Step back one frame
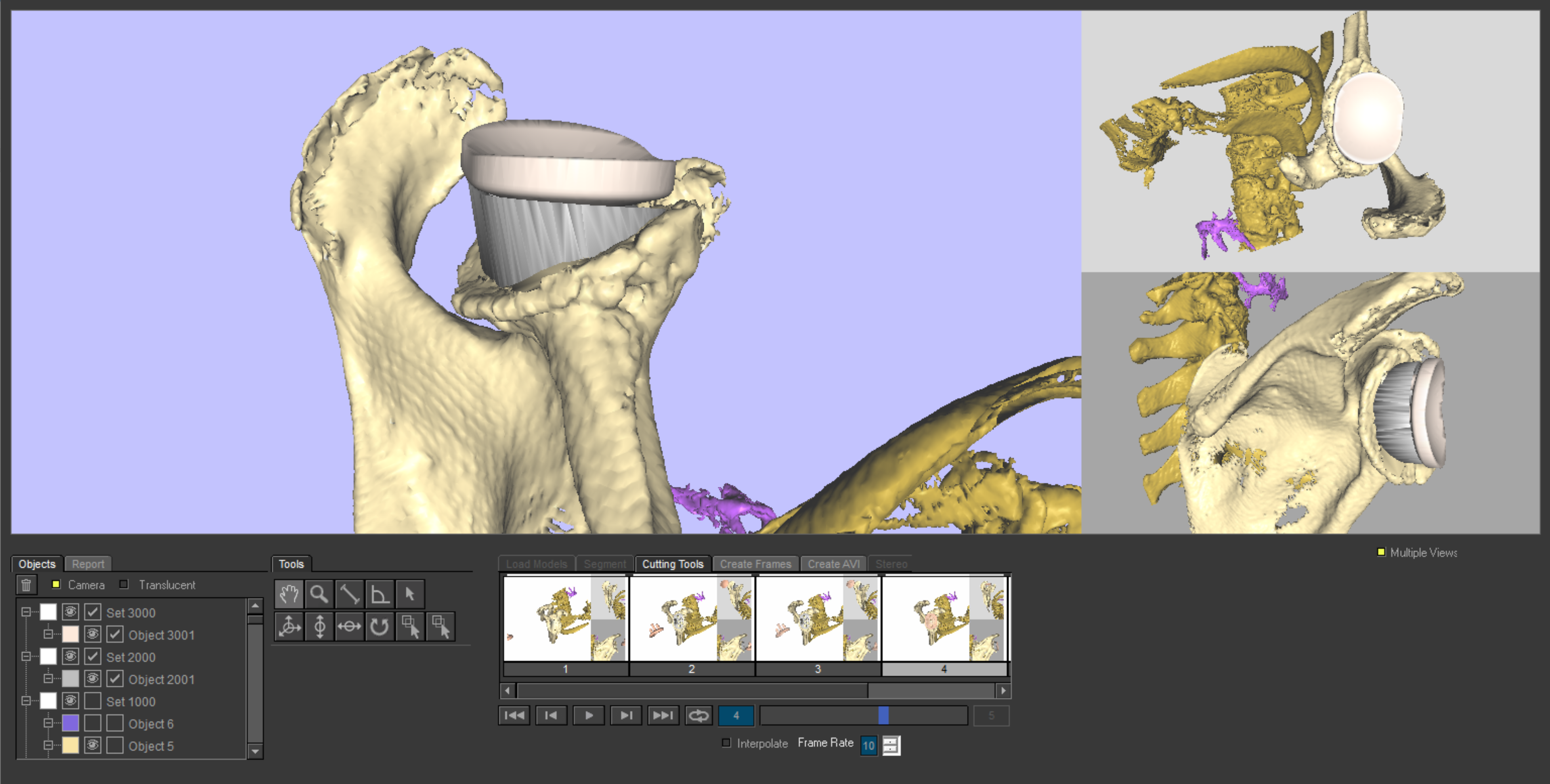This screenshot has width=1550, height=784. [551, 715]
